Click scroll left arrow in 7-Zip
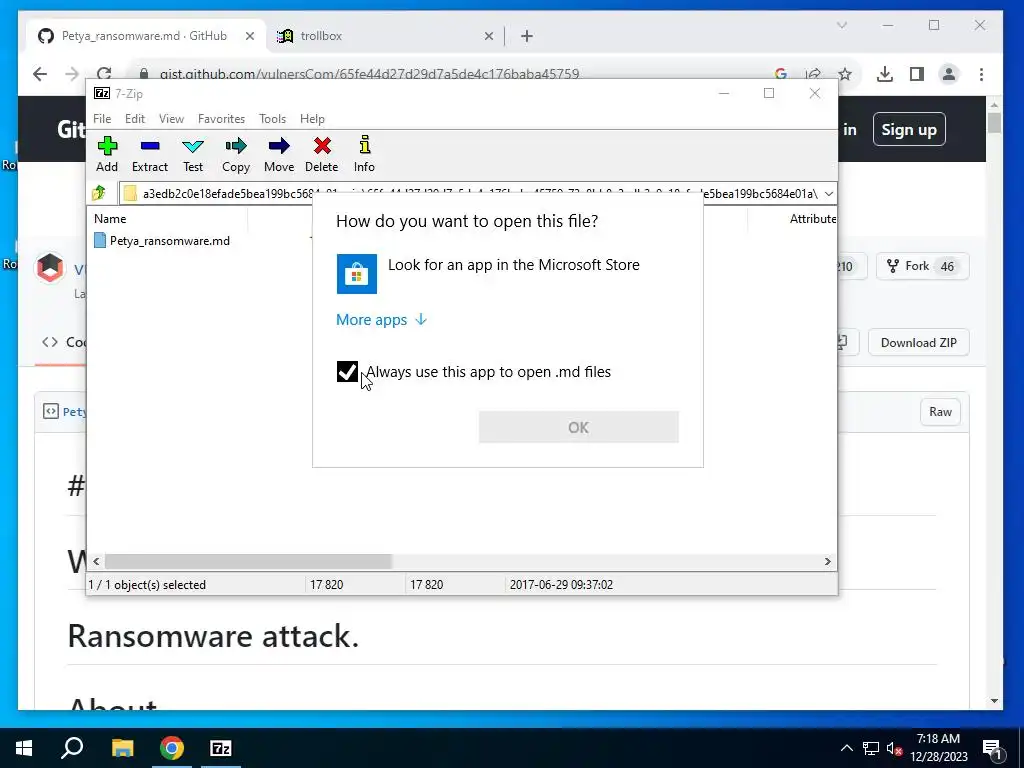Image resolution: width=1024 pixels, height=768 pixels. [x=96, y=561]
